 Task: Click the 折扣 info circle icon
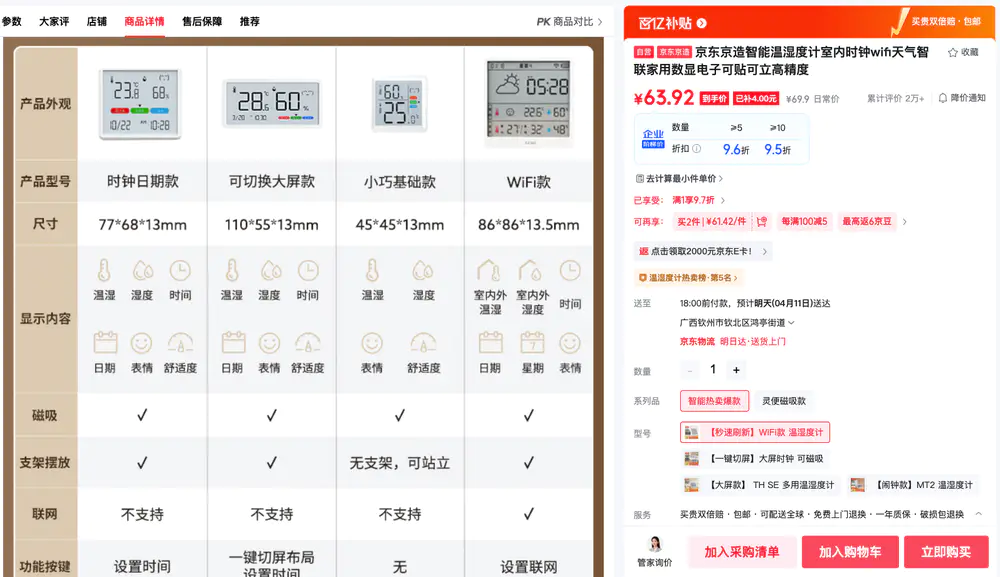click(x=696, y=149)
